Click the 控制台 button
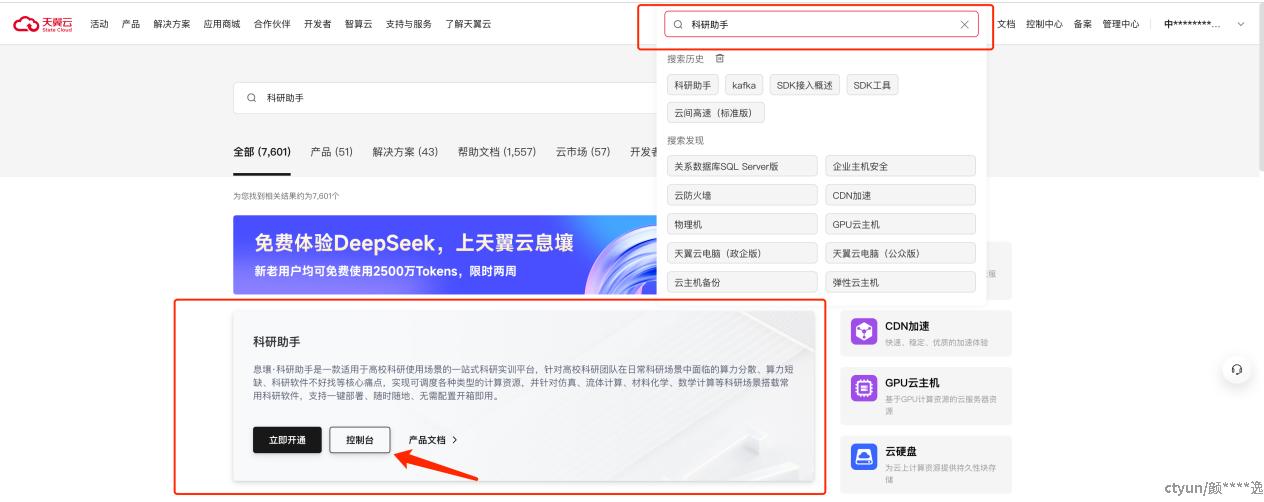Screen dimensions: 1264x502 click(360, 440)
